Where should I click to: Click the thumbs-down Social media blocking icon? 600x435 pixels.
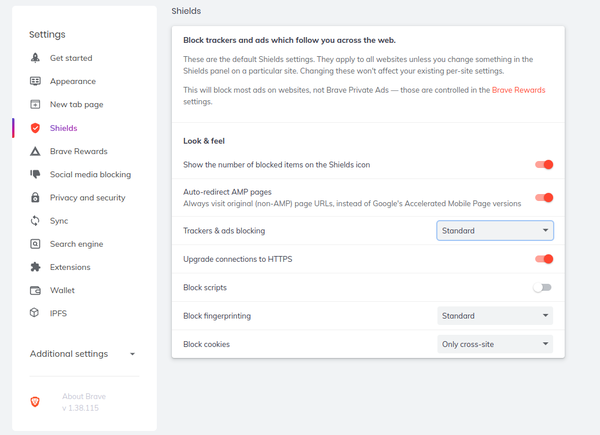point(36,174)
